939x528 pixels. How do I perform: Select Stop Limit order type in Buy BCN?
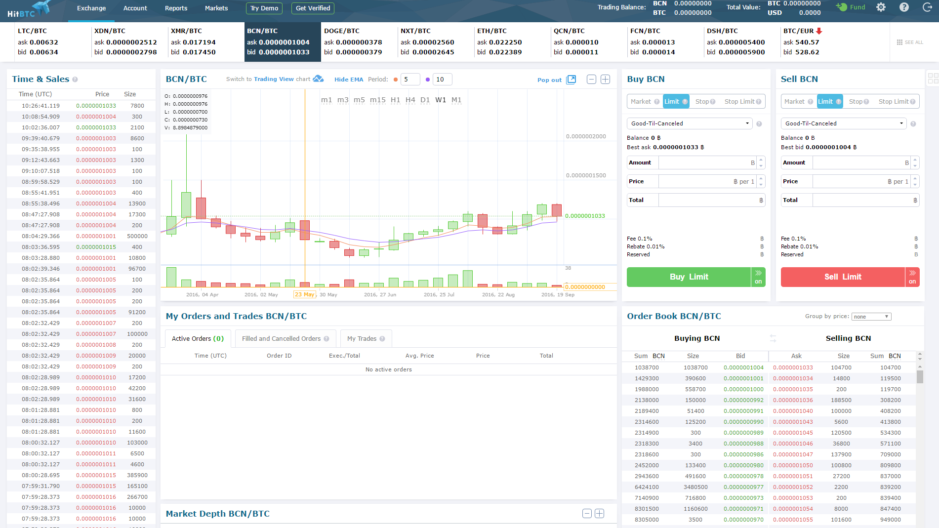pos(743,102)
